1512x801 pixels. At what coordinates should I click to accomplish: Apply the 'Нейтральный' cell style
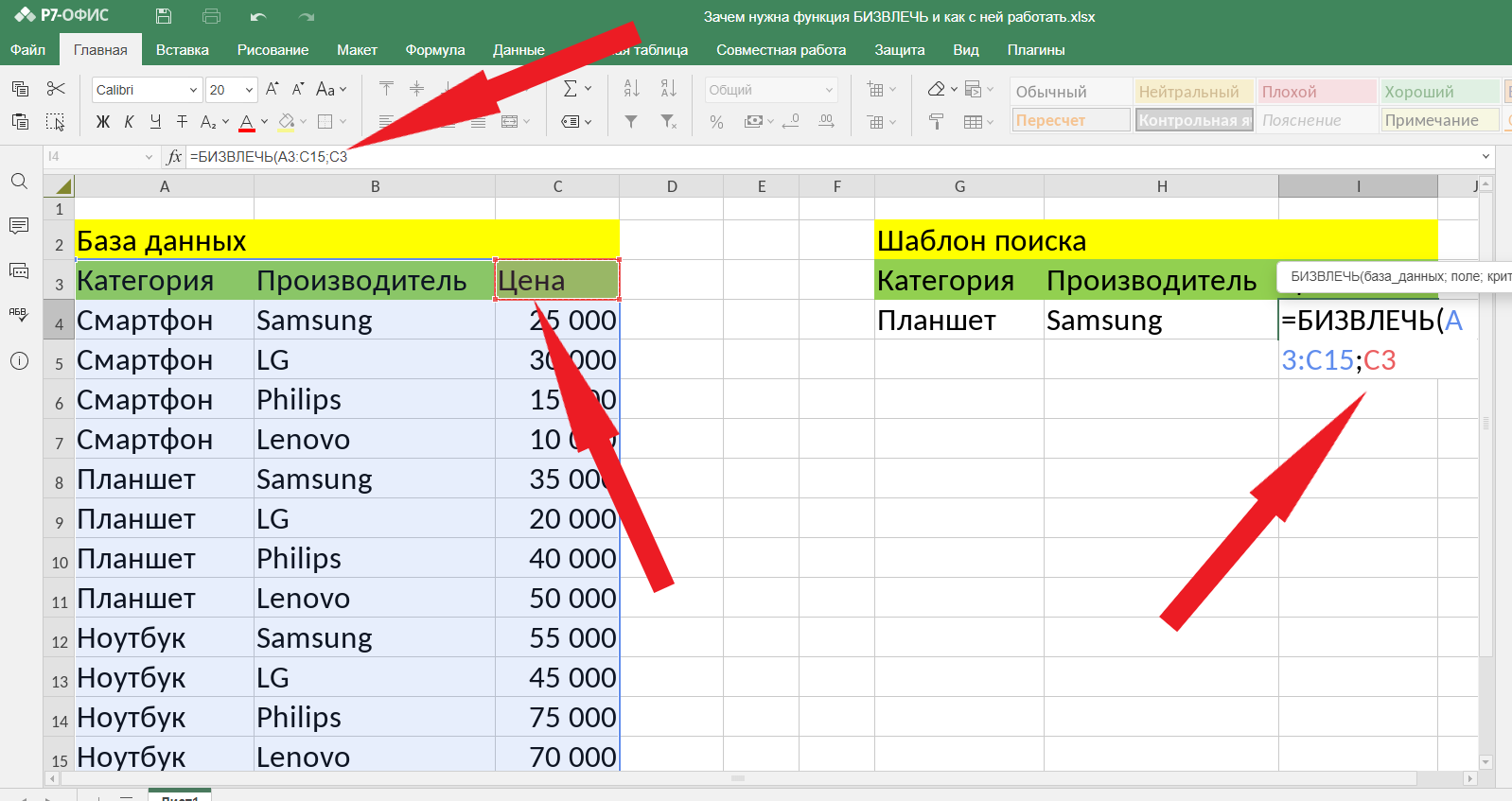point(1194,92)
